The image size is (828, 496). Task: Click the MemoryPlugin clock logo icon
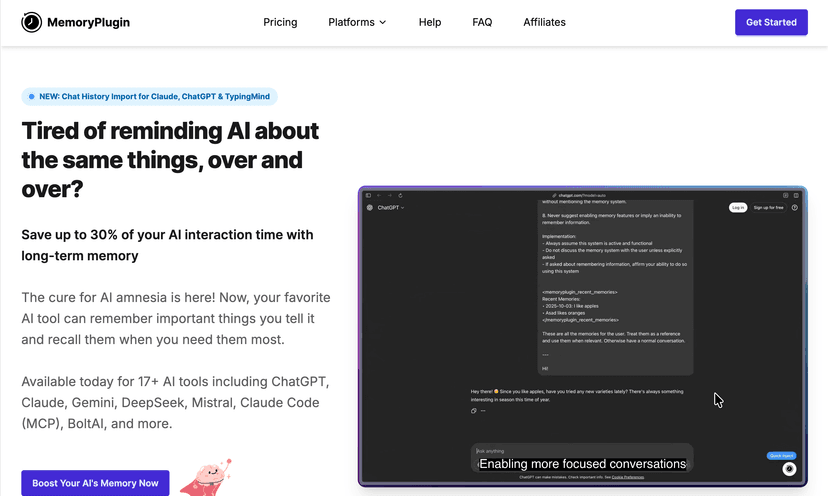32,22
